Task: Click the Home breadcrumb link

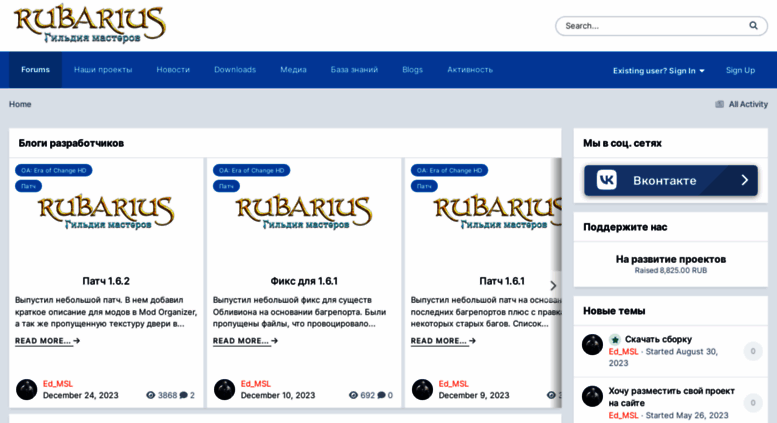Action: [20, 104]
